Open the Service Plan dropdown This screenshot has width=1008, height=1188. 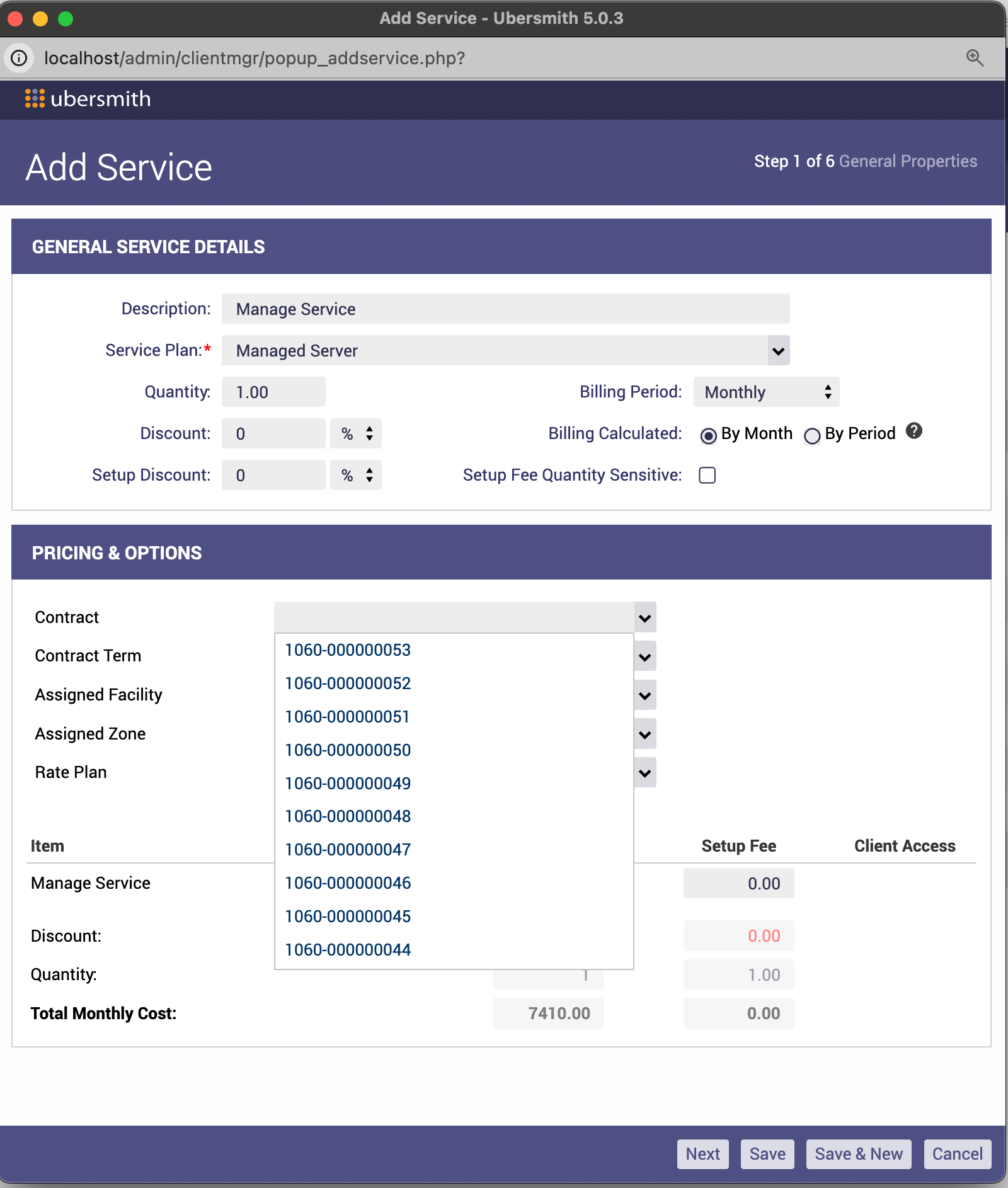tap(778, 351)
